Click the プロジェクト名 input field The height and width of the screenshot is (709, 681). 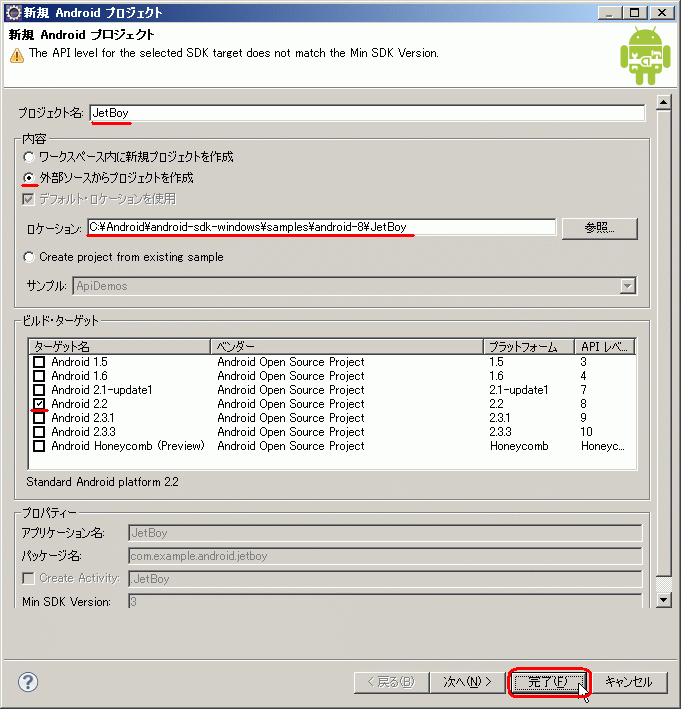[367, 113]
